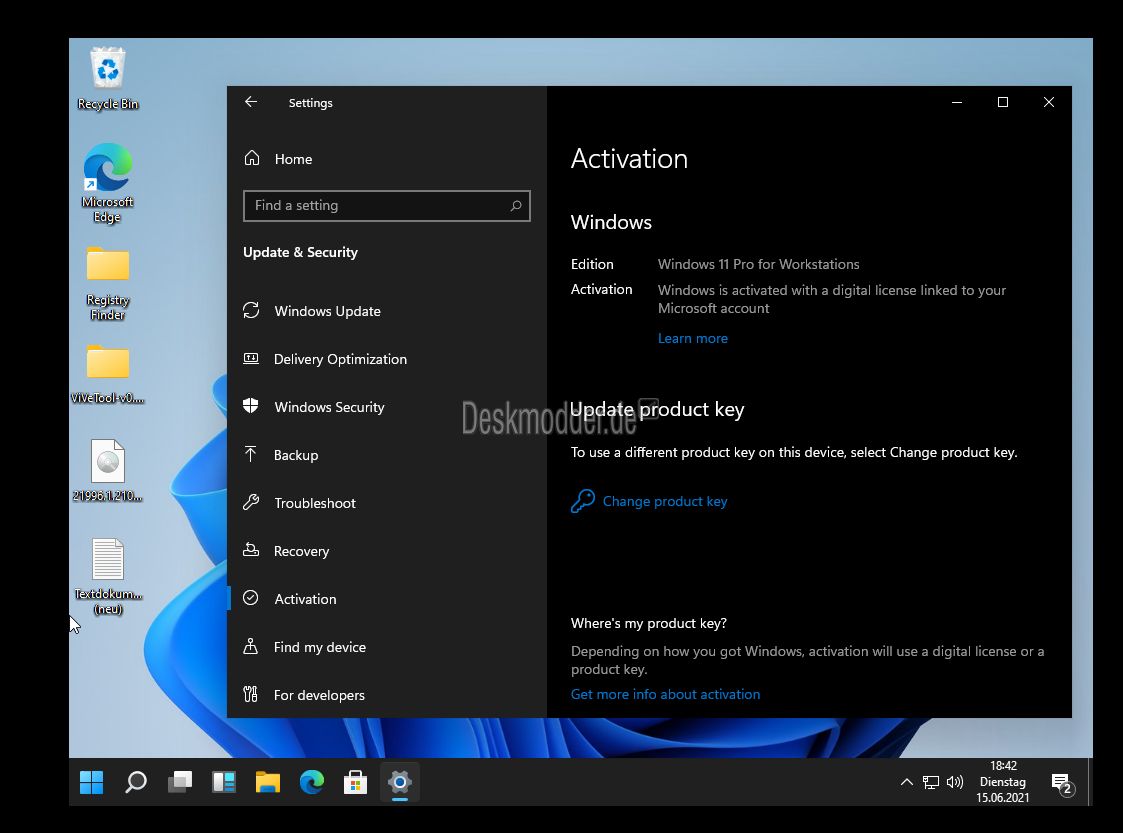Select Windows Security in the sidebar
This screenshot has height=833, width=1123.
pyautogui.click(x=387, y=407)
